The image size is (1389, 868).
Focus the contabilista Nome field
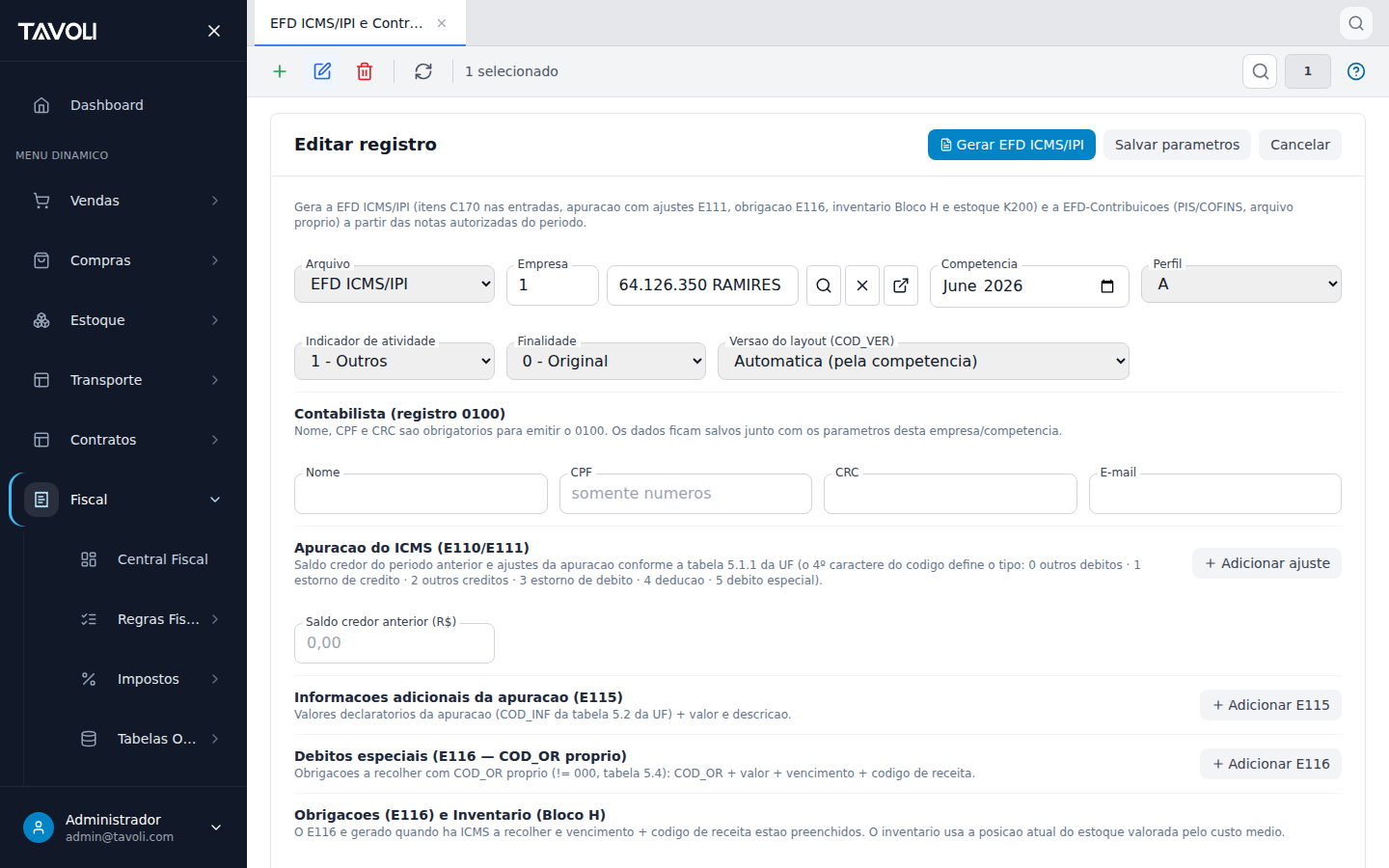click(x=421, y=494)
